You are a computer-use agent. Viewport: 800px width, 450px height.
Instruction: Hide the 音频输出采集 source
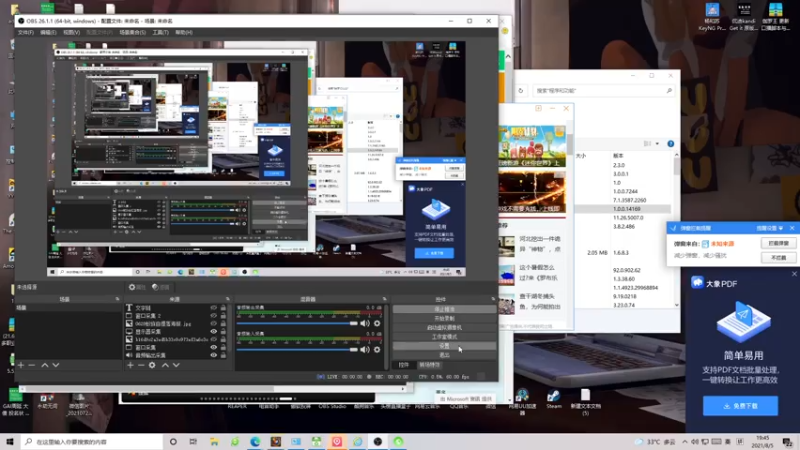(213, 355)
